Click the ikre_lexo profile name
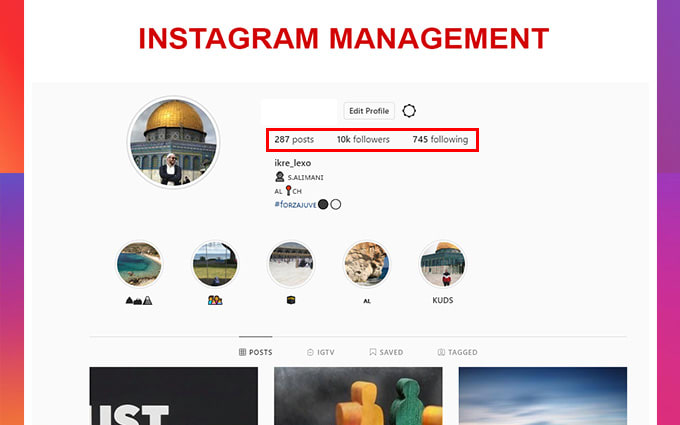 point(293,163)
